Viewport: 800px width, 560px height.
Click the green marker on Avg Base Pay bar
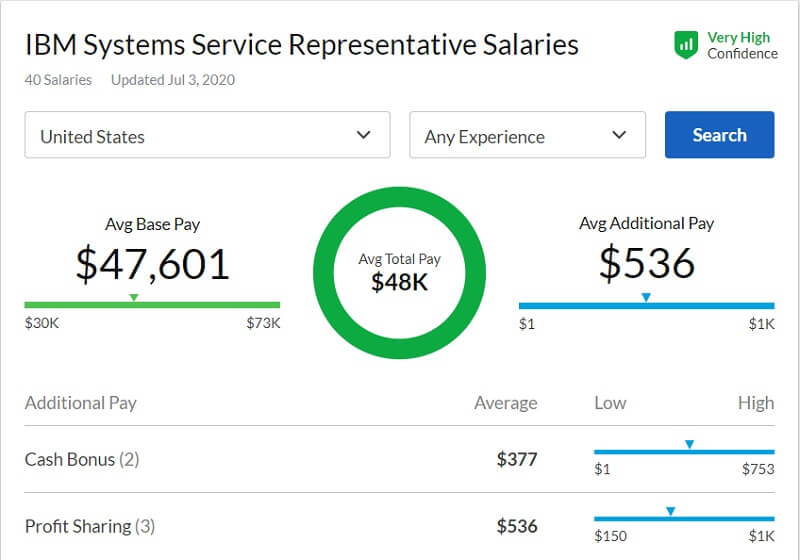[x=134, y=297]
